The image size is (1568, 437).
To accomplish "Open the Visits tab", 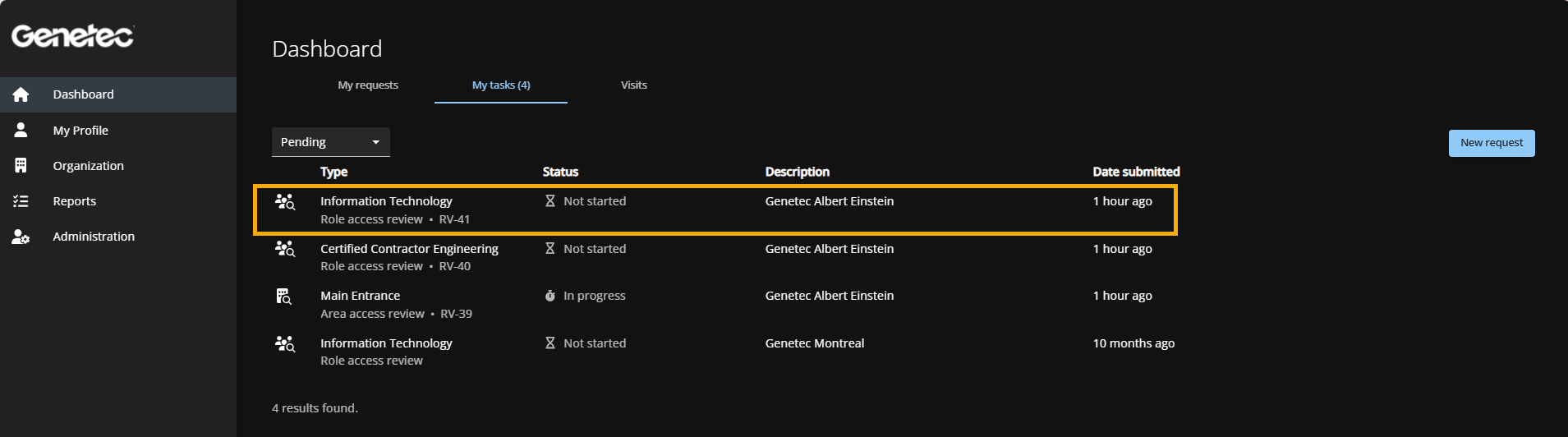I will [x=633, y=85].
